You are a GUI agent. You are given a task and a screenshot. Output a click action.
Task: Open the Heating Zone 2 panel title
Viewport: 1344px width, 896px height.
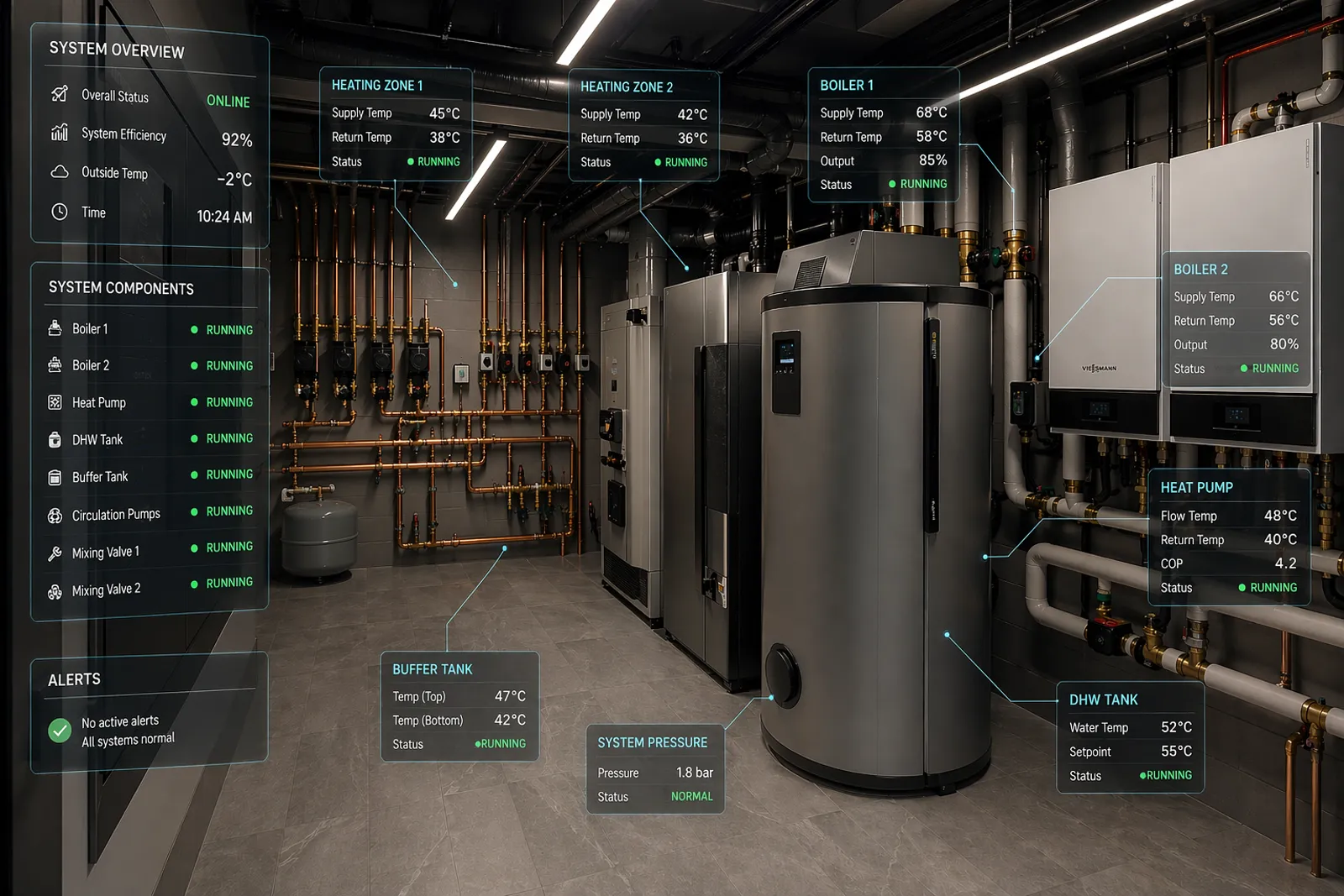point(627,86)
